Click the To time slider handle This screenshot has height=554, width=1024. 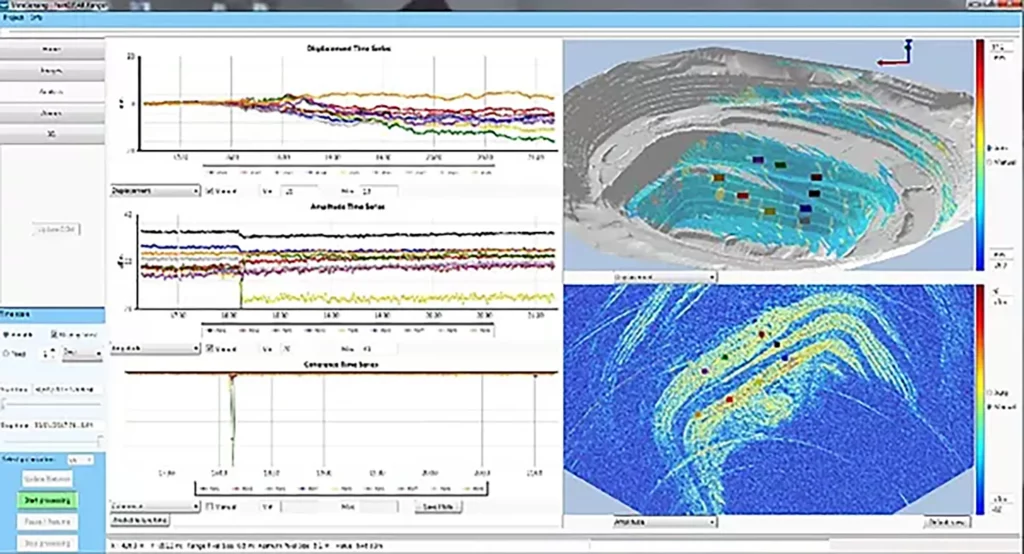click(100, 442)
